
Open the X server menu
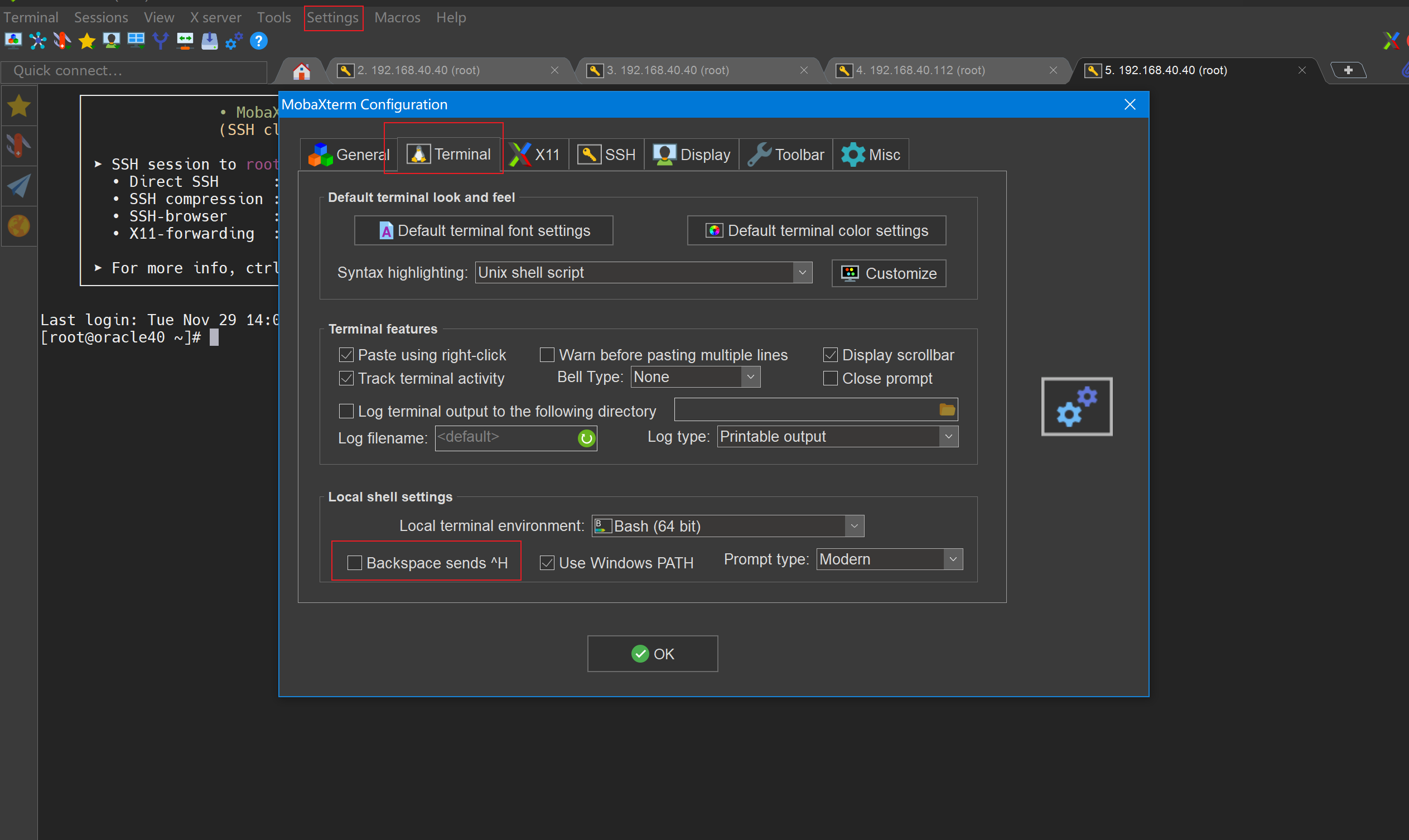tap(216, 17)
